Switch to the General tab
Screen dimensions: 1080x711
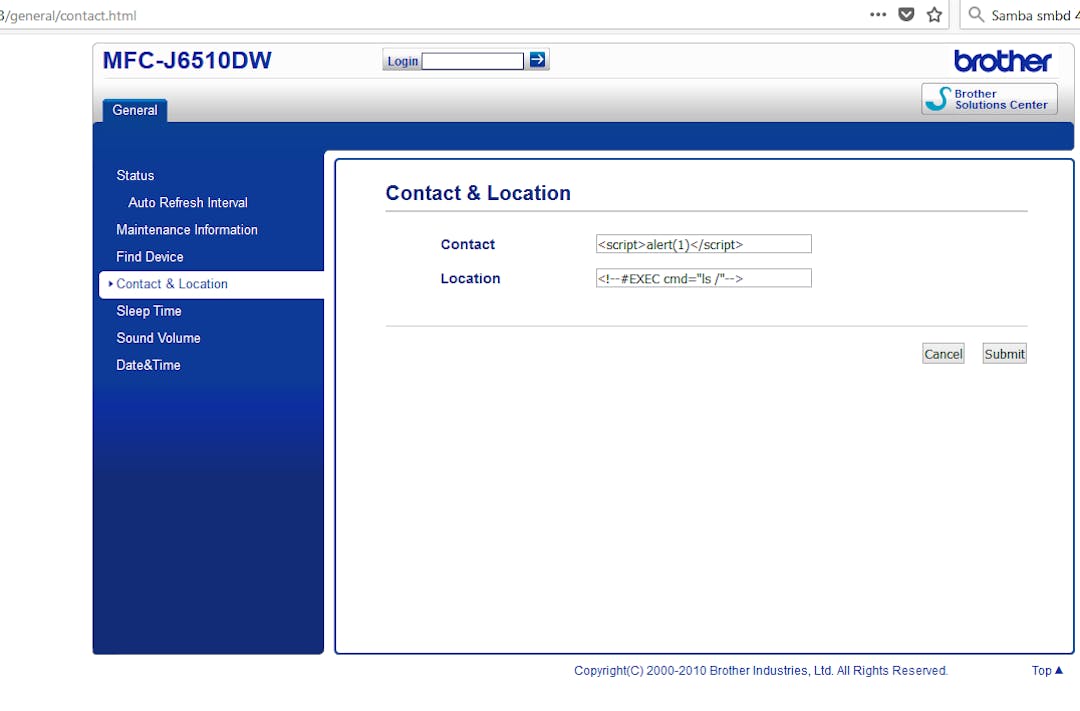coord(135,110)
